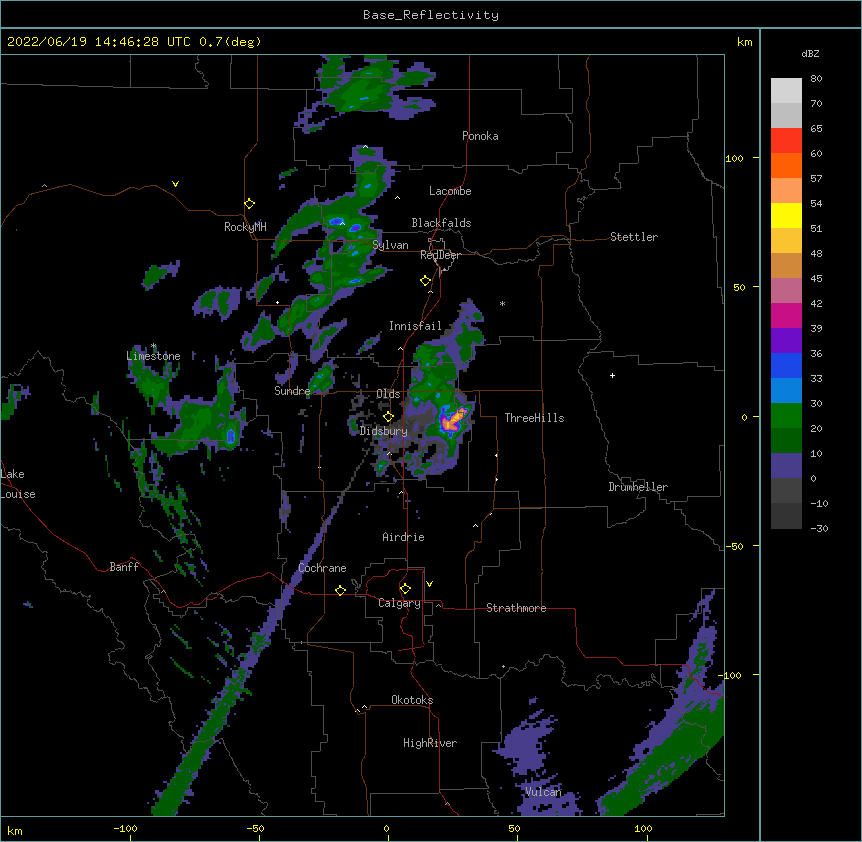862x842 pixels.
Task: Click the -100 tick on the vertical axis
Action: 731,675
